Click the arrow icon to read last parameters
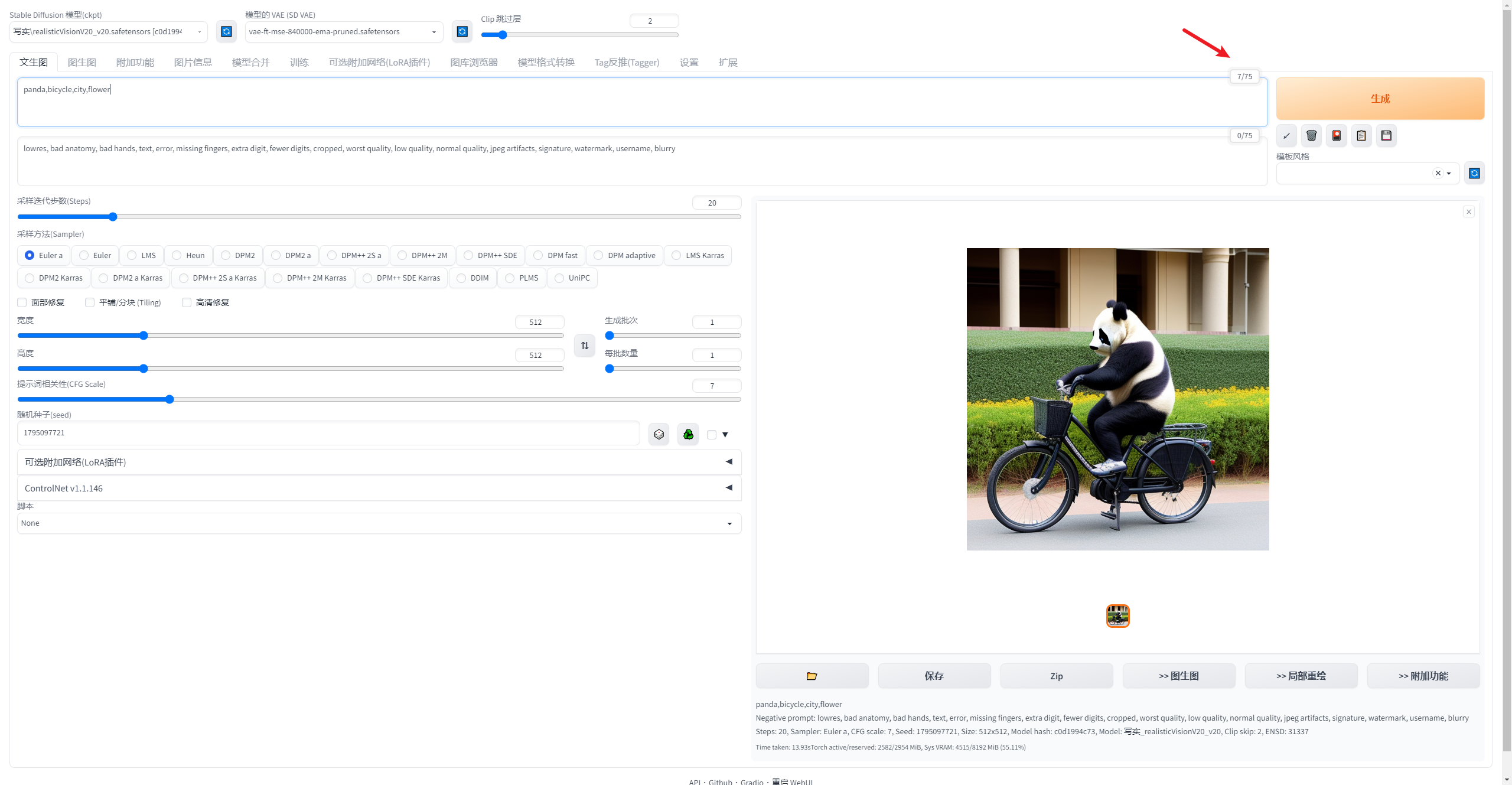This screenshot has height=785, width=1512. 1286,136
